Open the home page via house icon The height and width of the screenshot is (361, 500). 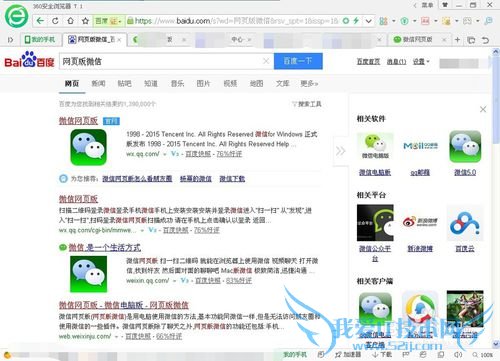[70, 21]
